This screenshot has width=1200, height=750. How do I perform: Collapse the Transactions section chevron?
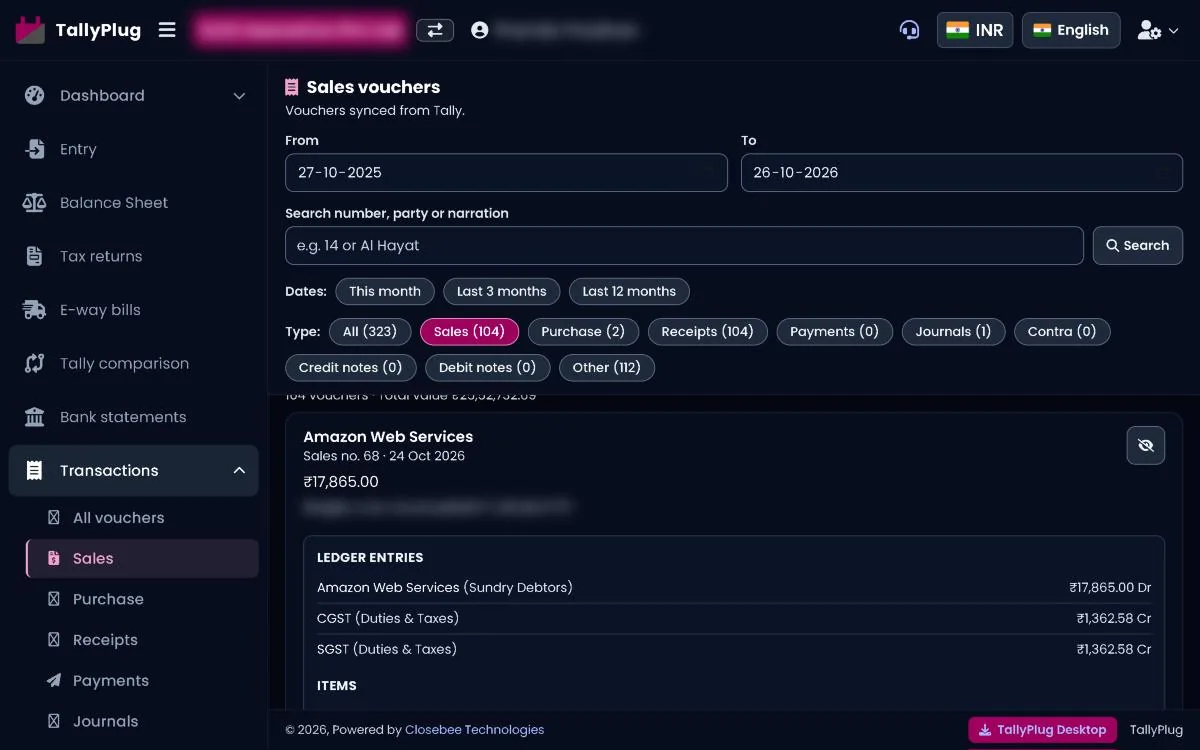pos(239,471)
